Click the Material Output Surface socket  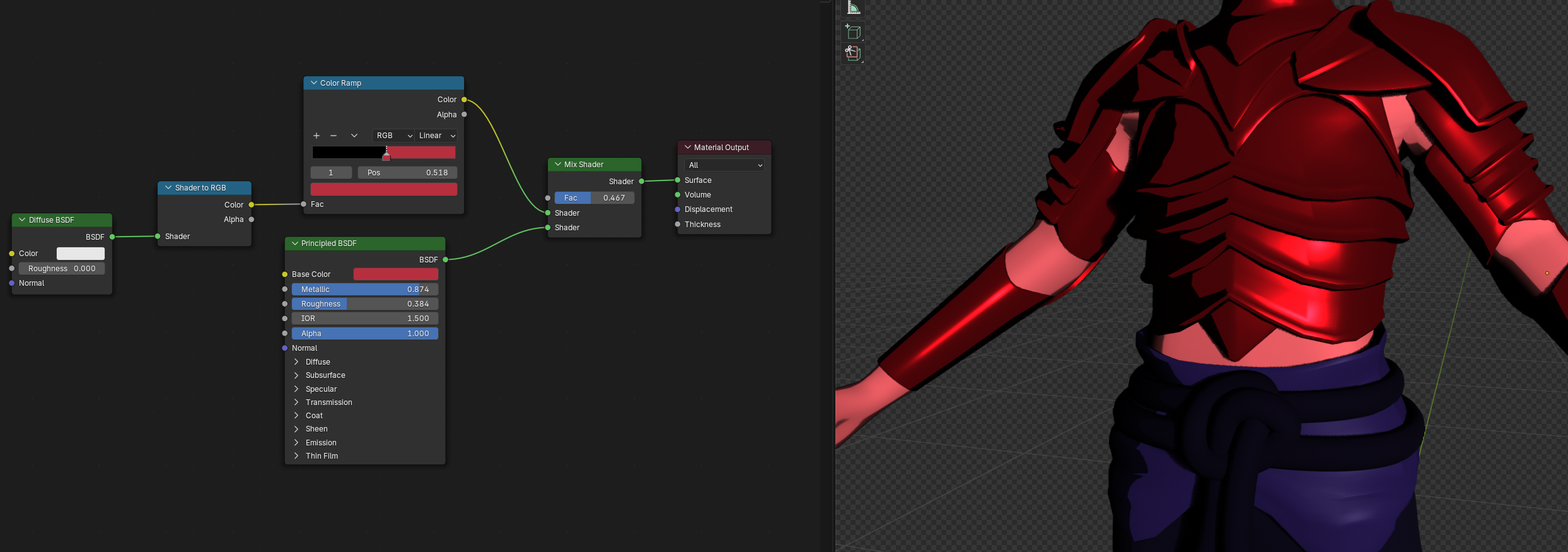(x=678, y=180)
